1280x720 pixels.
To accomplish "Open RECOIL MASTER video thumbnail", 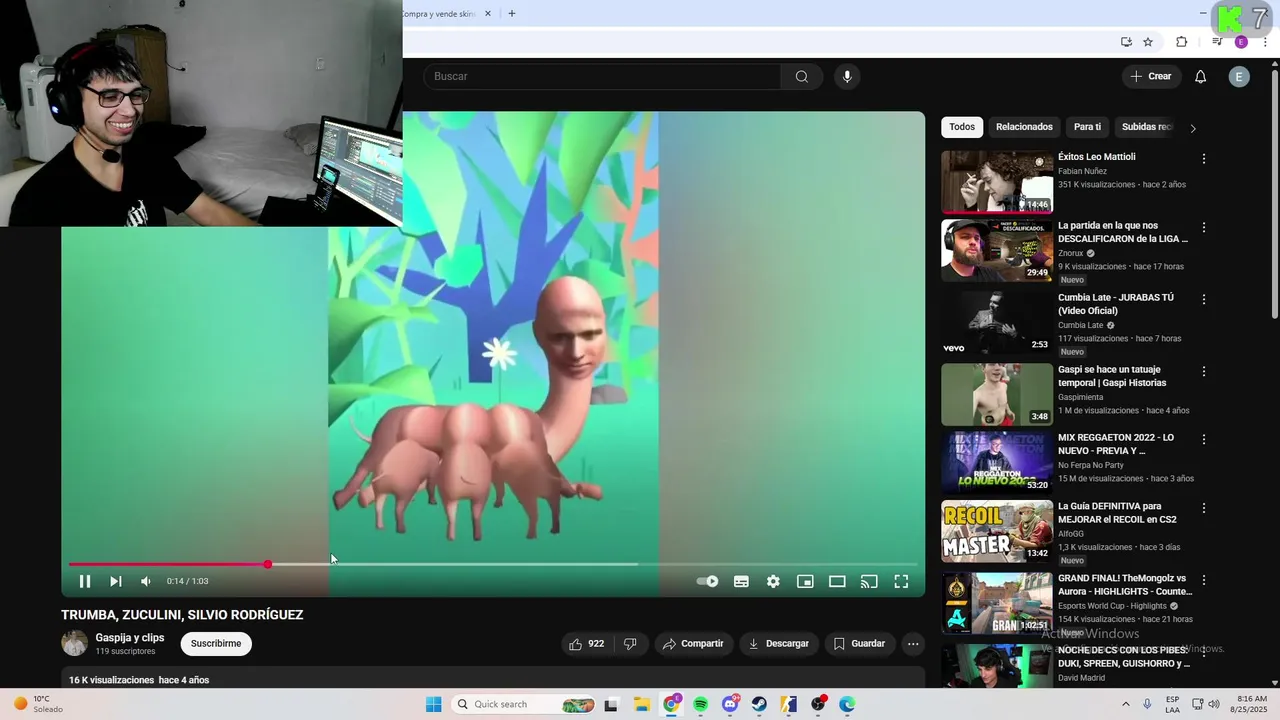I will click(997, 531).
